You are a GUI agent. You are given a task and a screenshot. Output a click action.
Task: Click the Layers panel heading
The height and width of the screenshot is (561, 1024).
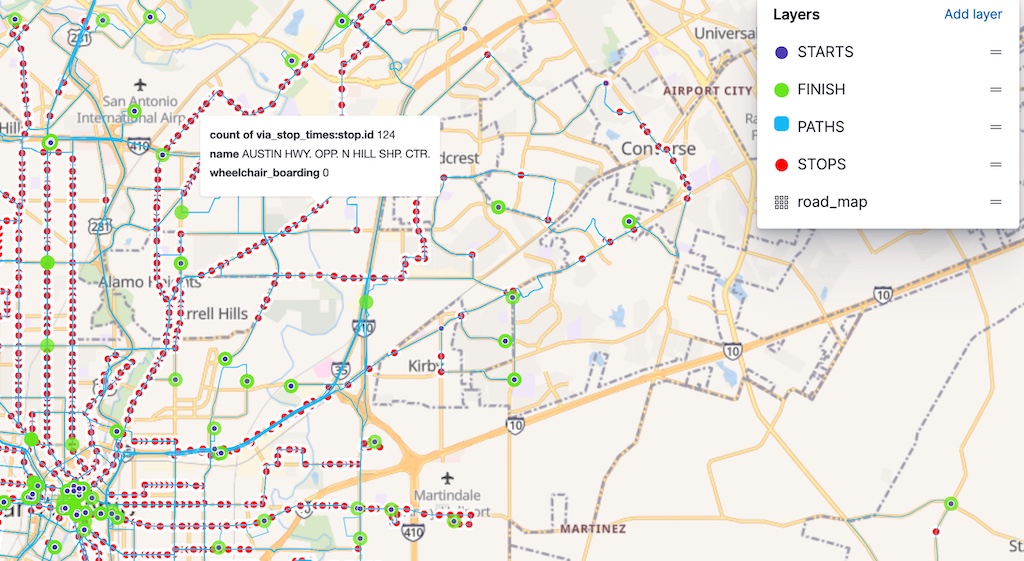[x=796, y=14]
